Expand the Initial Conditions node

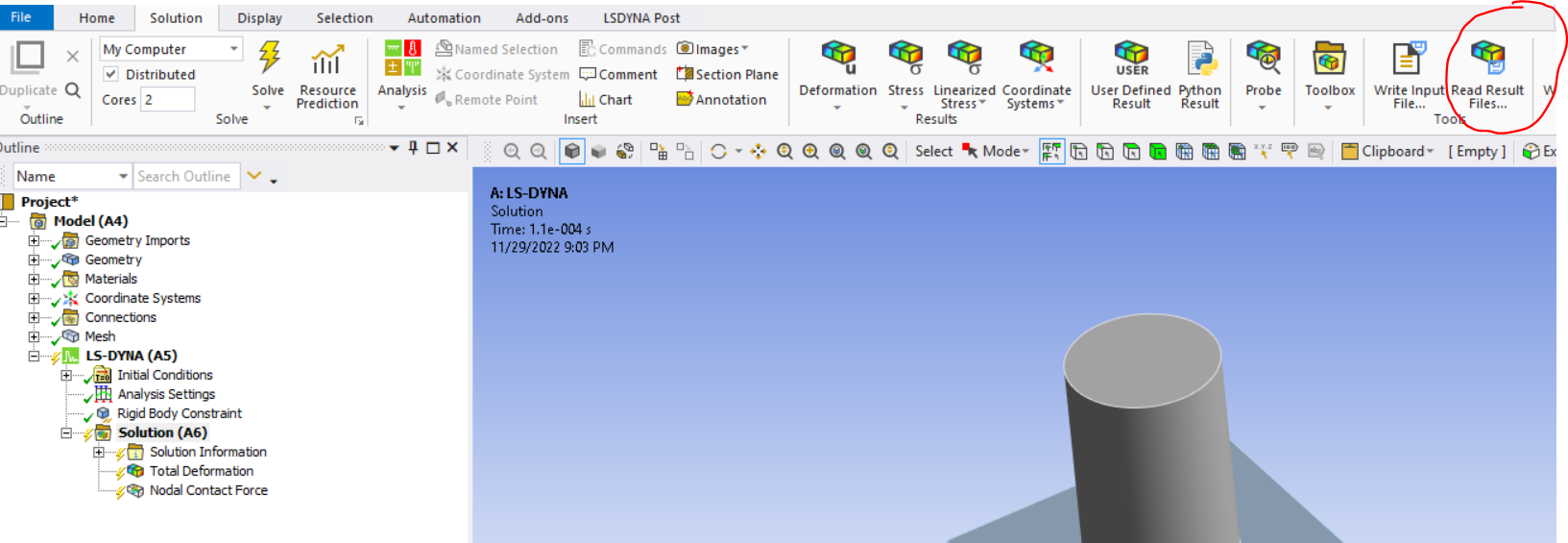click(x=66, y=375)
